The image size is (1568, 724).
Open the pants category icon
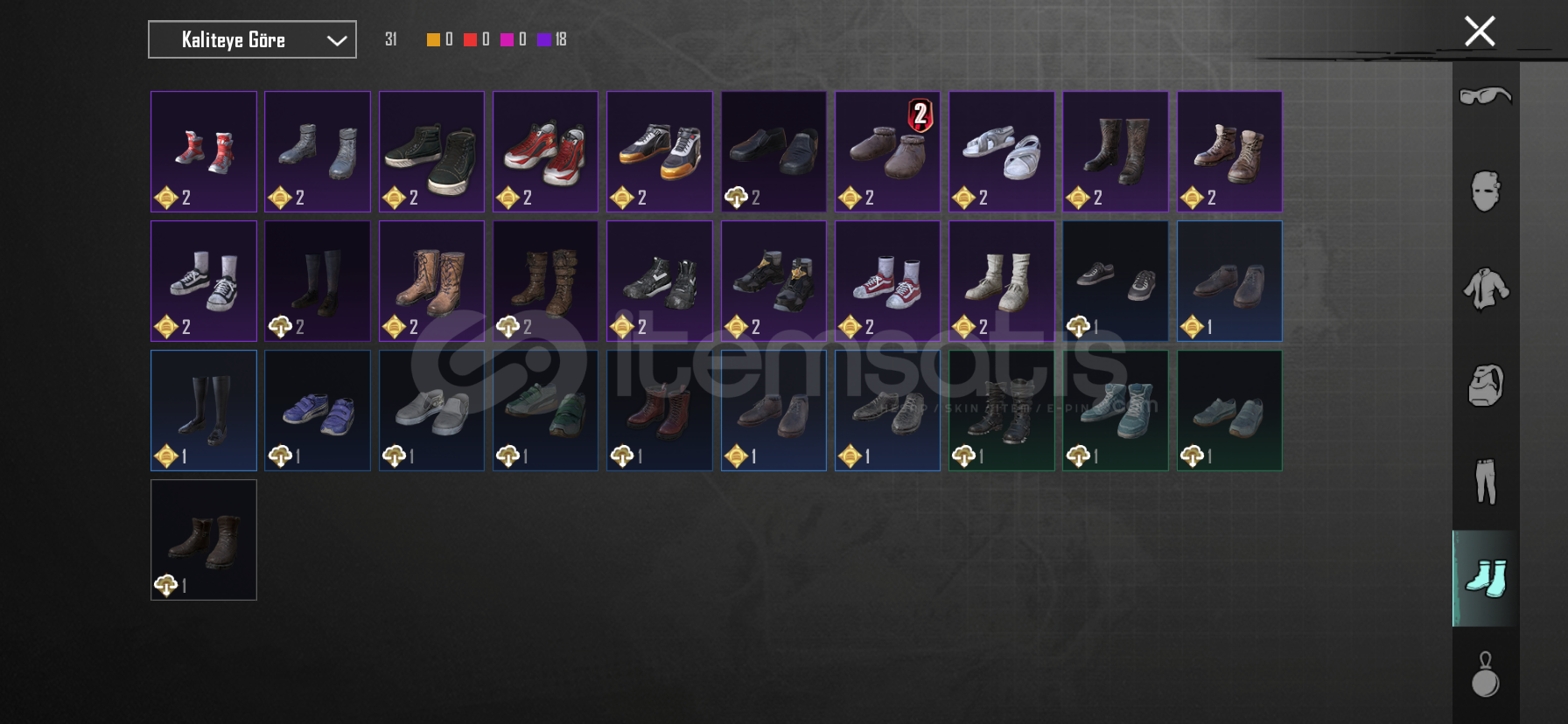tap(1486, 481)
